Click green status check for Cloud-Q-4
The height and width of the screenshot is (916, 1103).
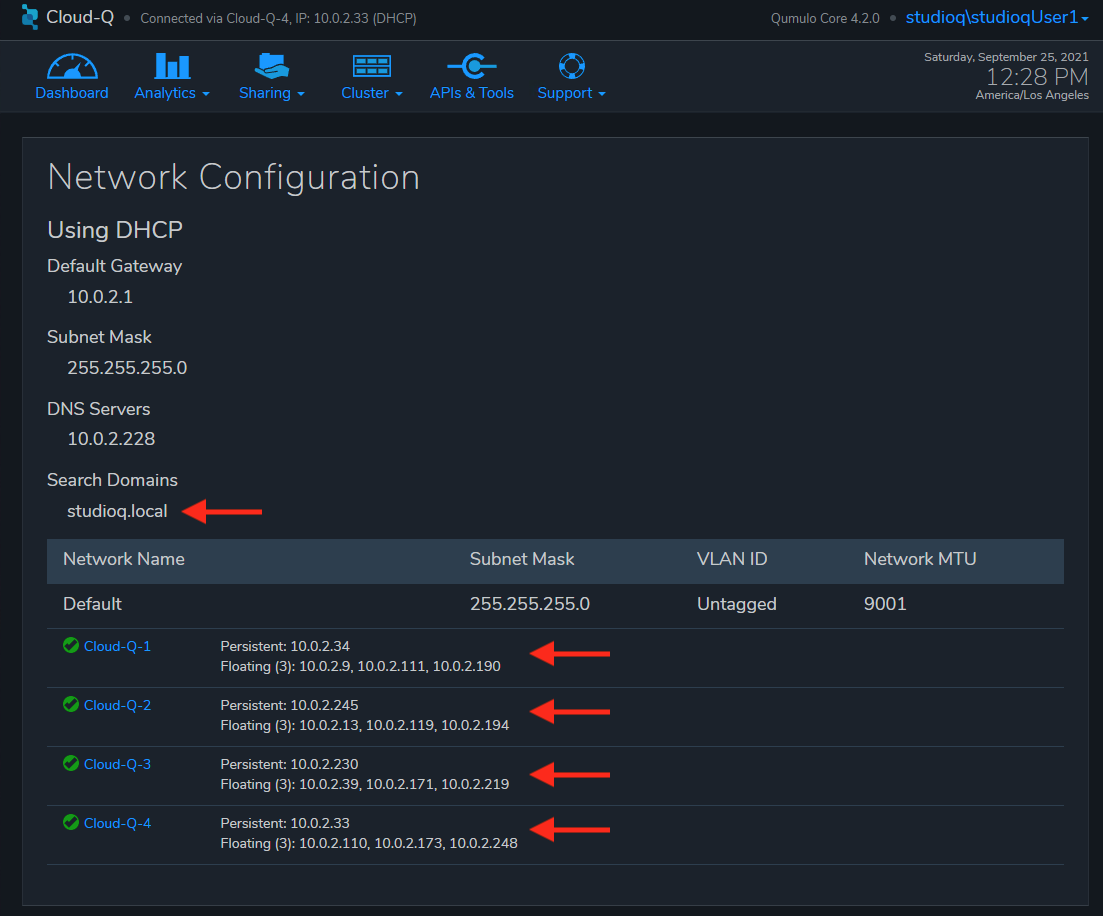(70, 822)
